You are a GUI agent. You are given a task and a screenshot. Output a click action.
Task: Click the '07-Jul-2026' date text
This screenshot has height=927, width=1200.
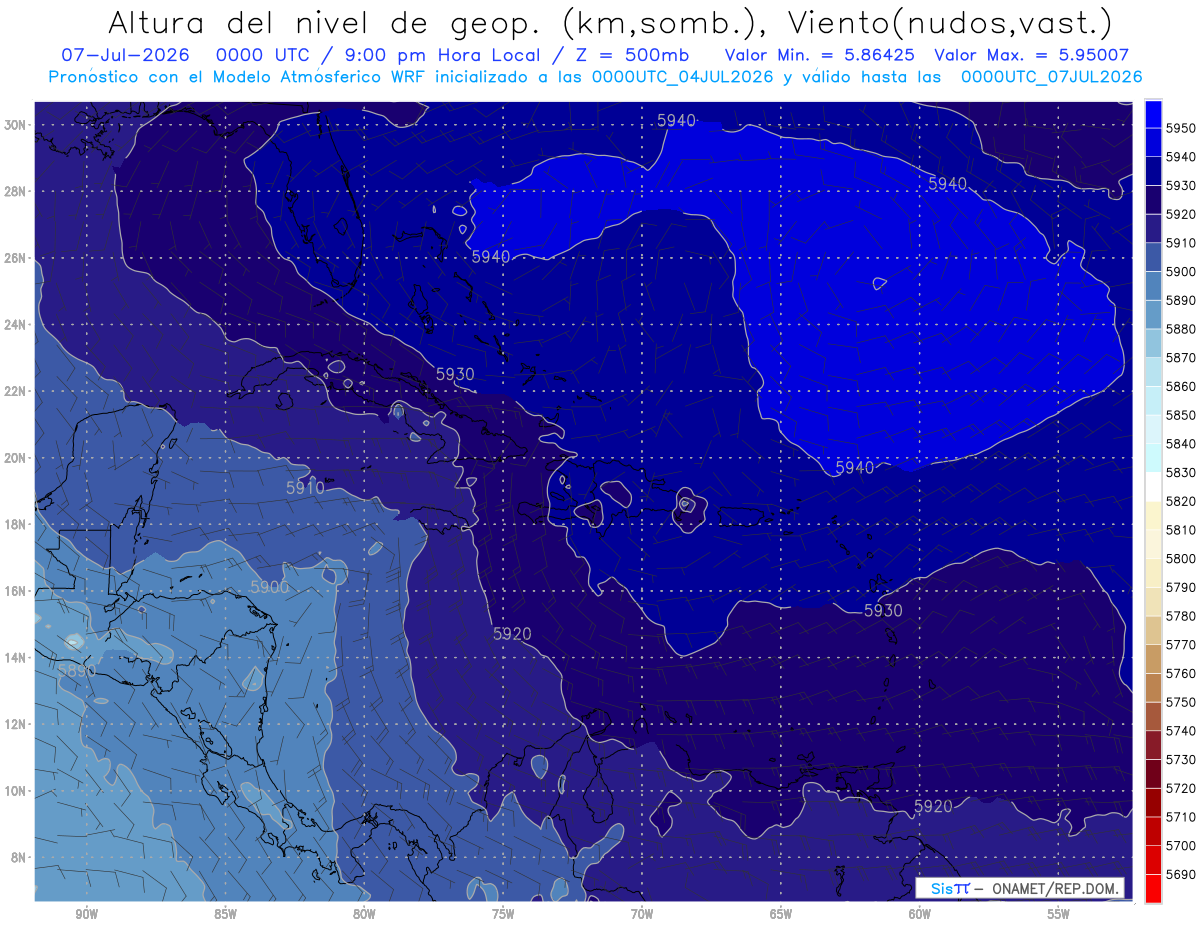[125, 55]
